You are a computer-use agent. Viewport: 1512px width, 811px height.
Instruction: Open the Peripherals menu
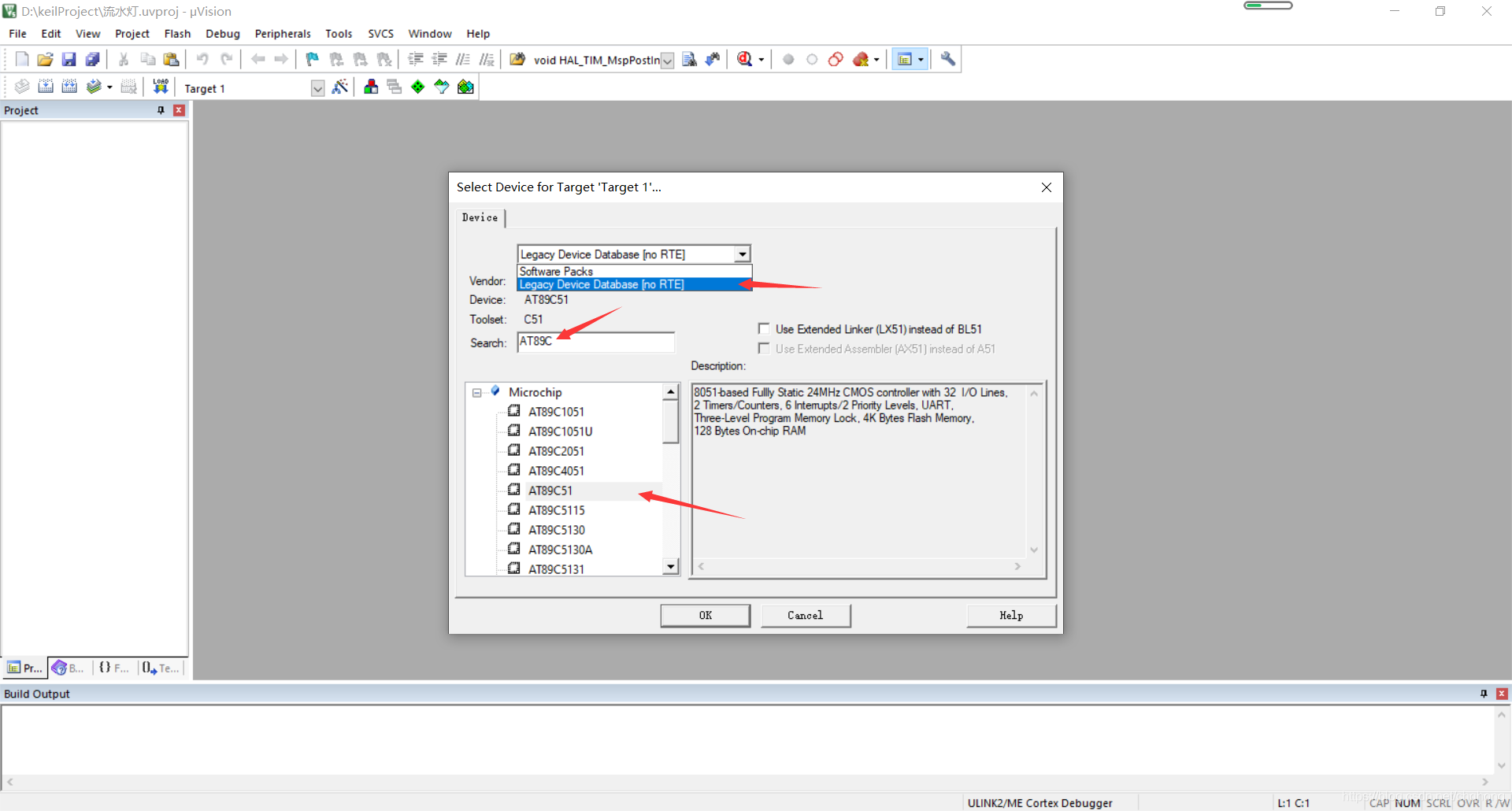[x=283, y=34]
